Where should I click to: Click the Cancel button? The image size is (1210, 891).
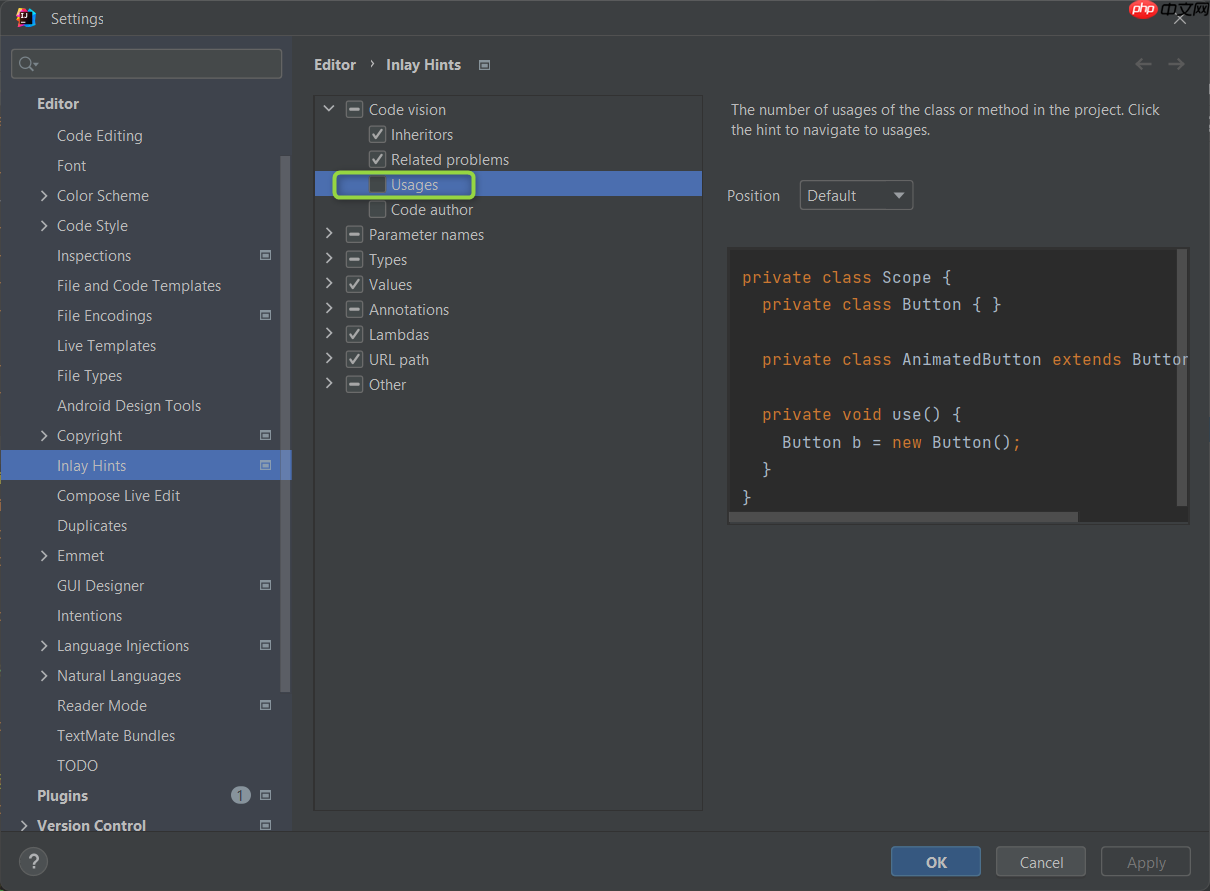click(x=1041, y=862)
